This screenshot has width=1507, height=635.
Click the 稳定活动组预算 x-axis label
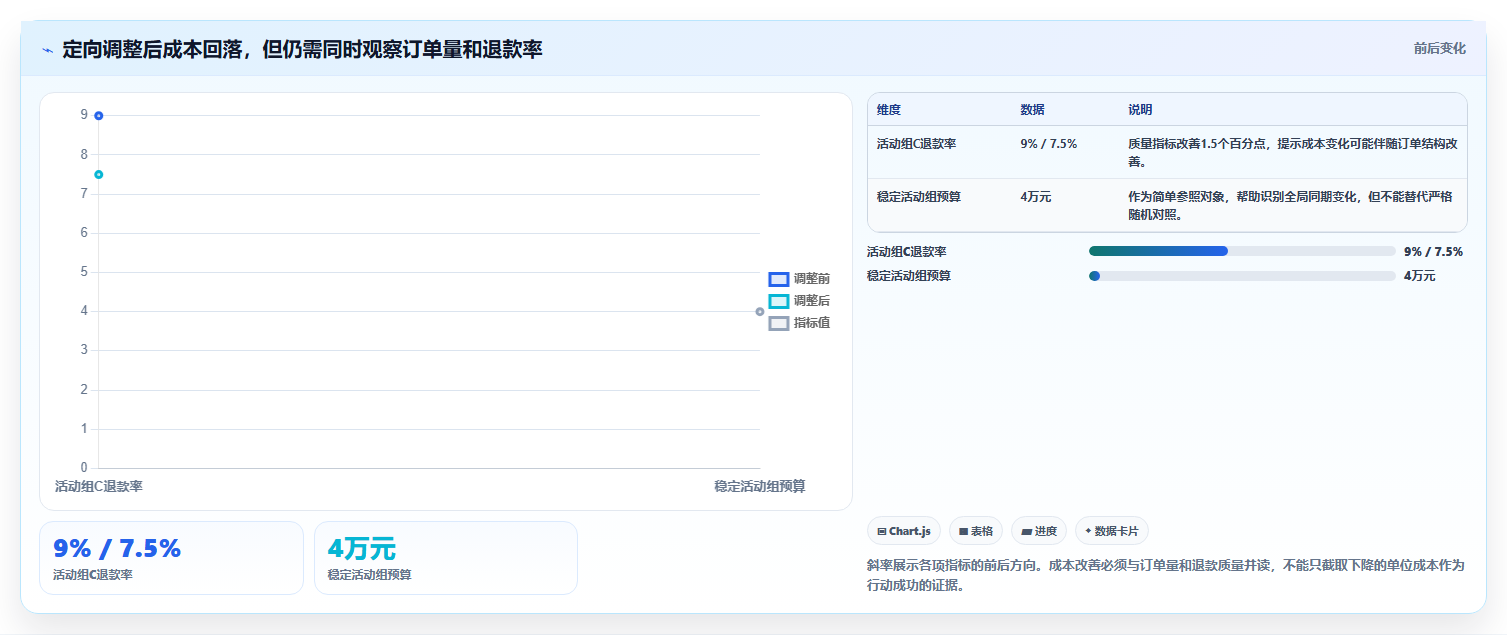point(760,486)
